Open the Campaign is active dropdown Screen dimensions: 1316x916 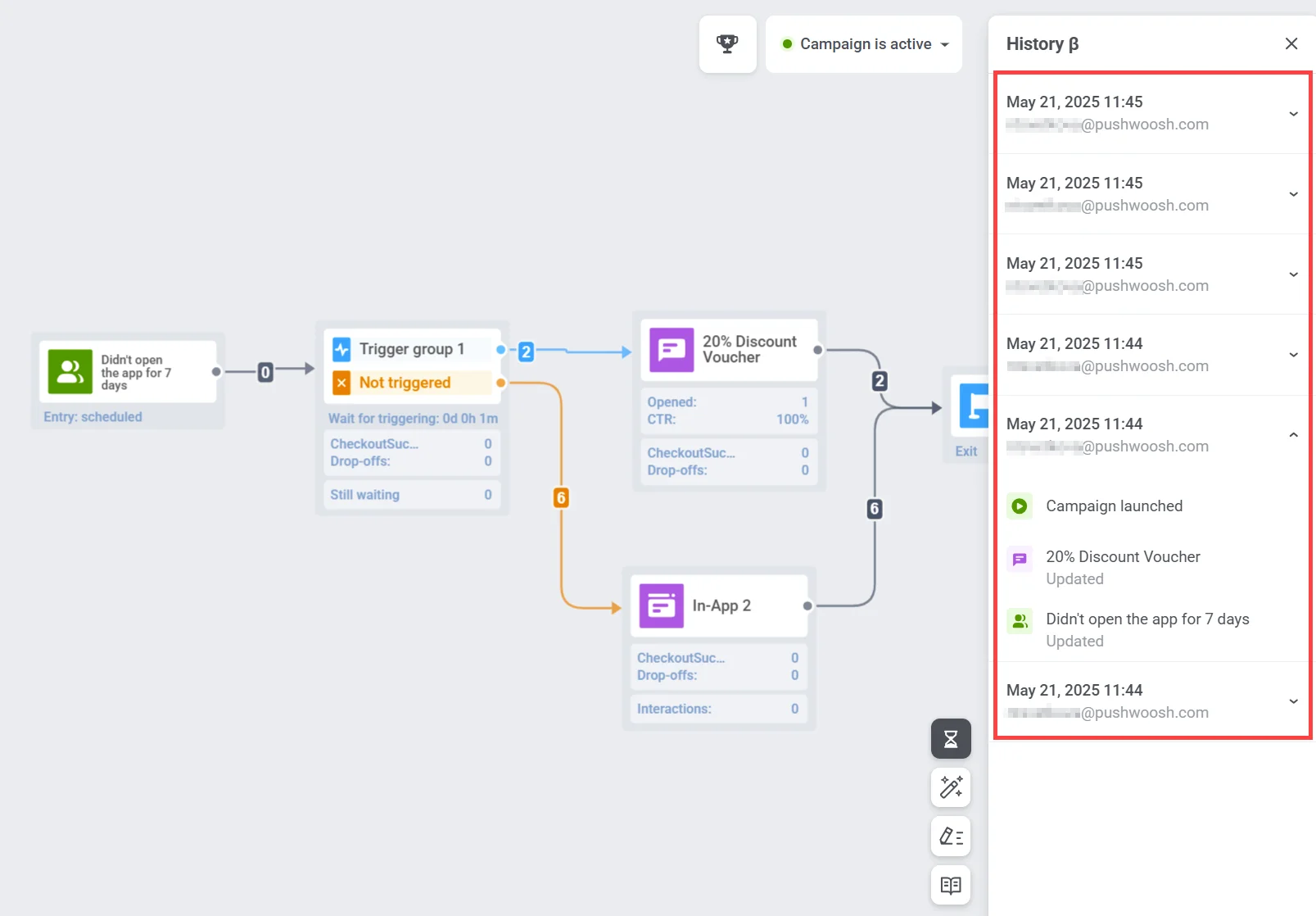[x=864, y=44]
